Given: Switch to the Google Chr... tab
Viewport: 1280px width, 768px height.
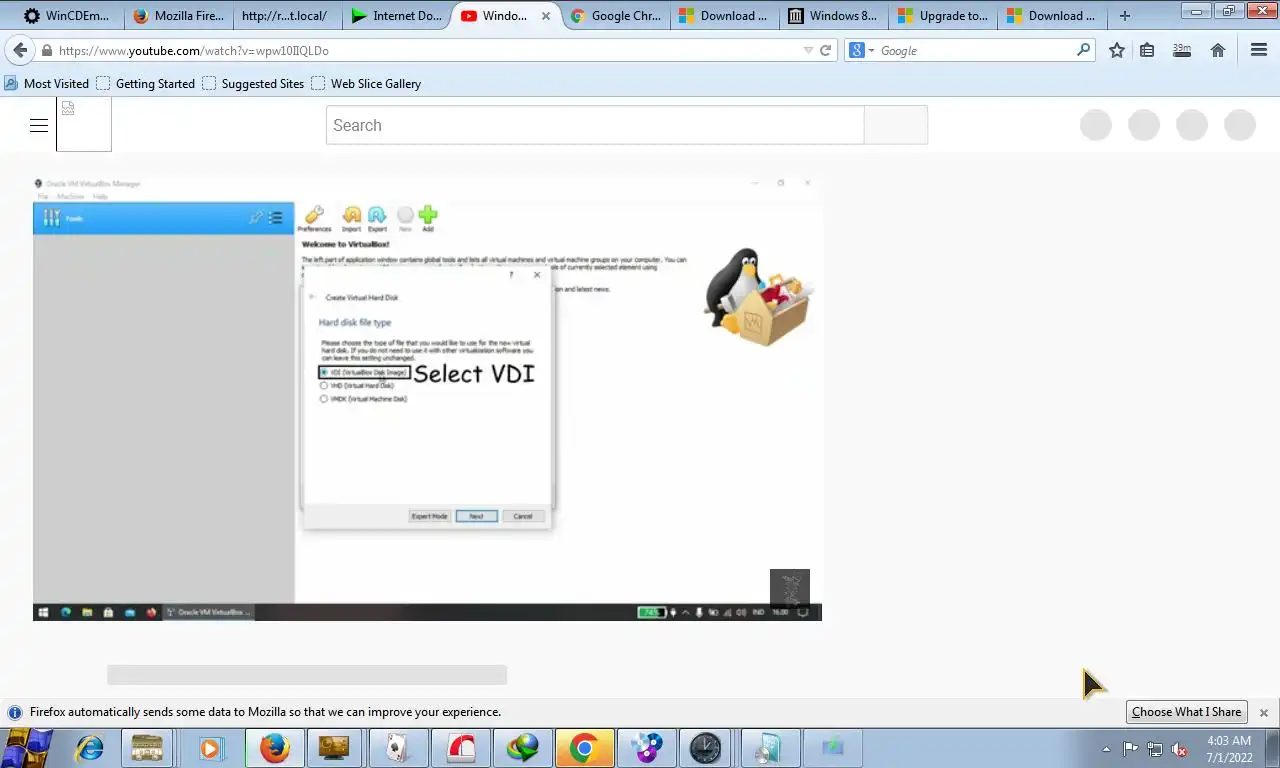Looking at the screenshot, I should click(x=615, y=16).
